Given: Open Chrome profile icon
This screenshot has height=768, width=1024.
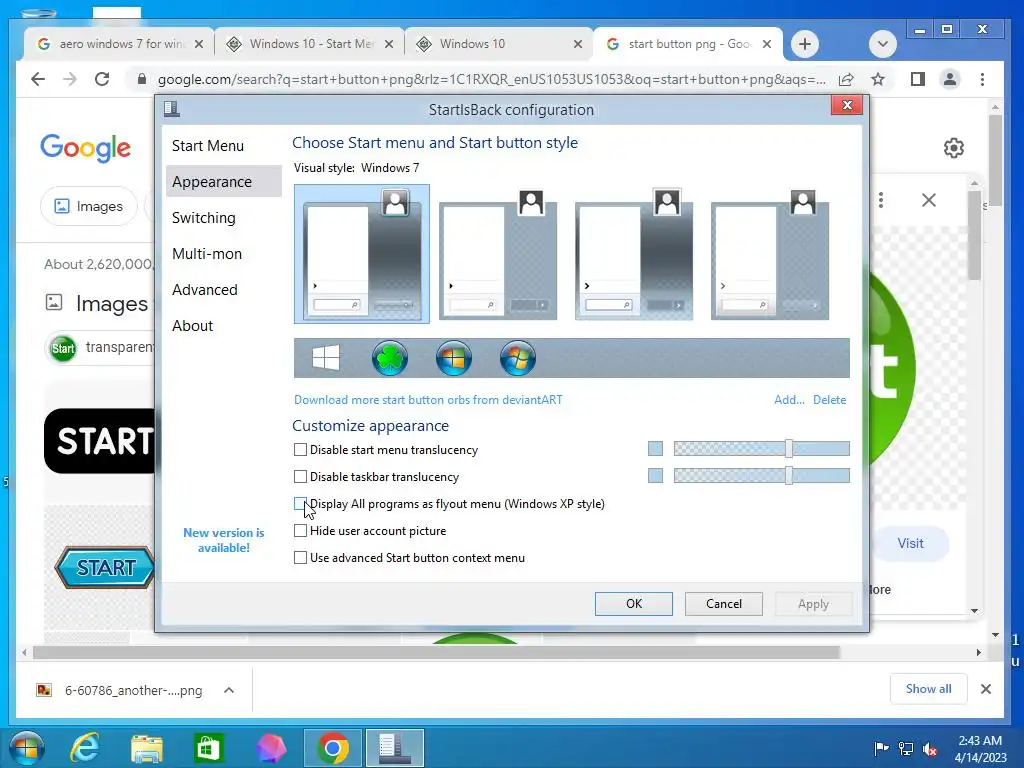Looking at the screenshot, I should [950, 79].
